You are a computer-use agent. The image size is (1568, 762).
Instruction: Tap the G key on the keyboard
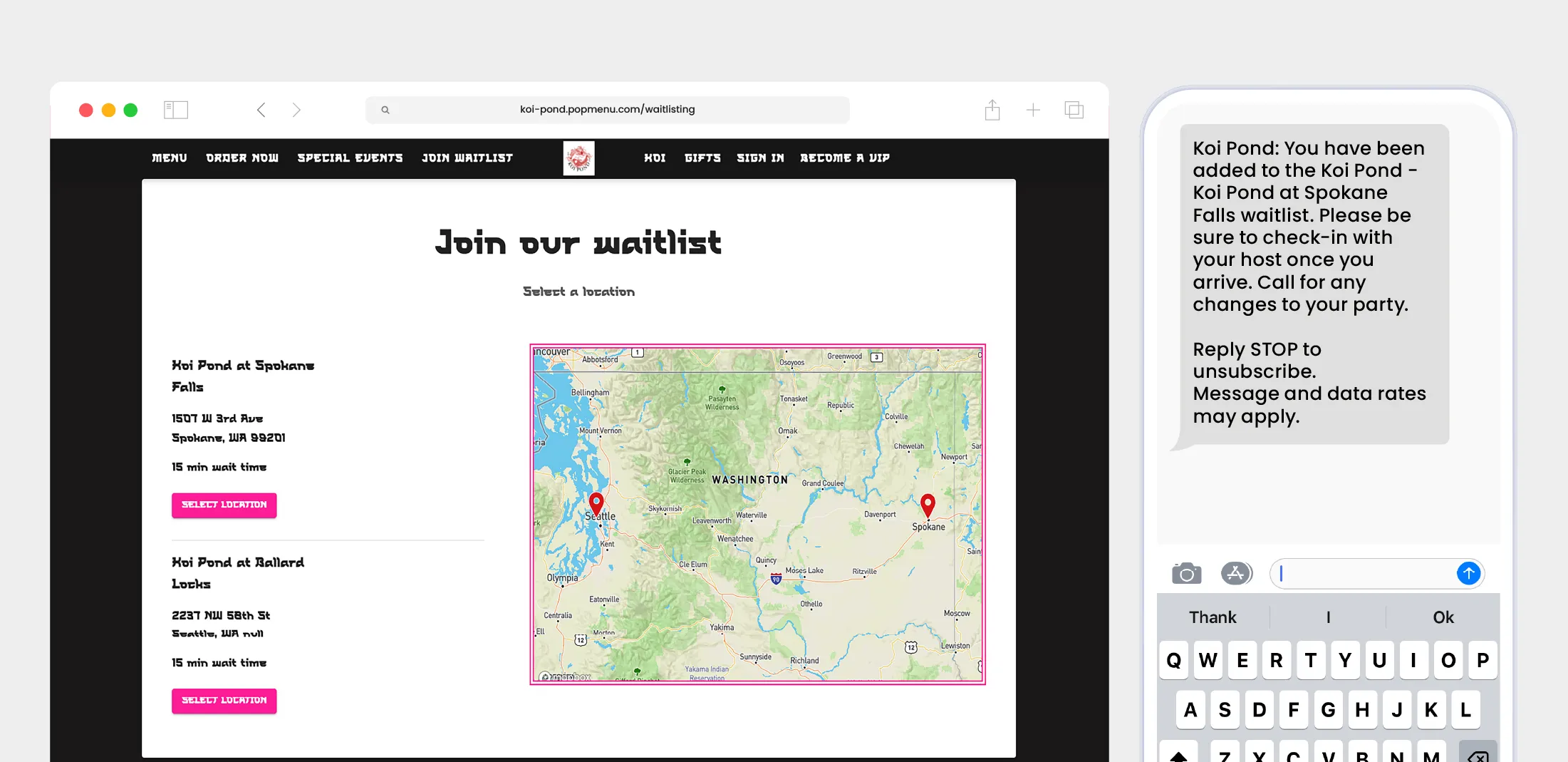coord(1328,710)
